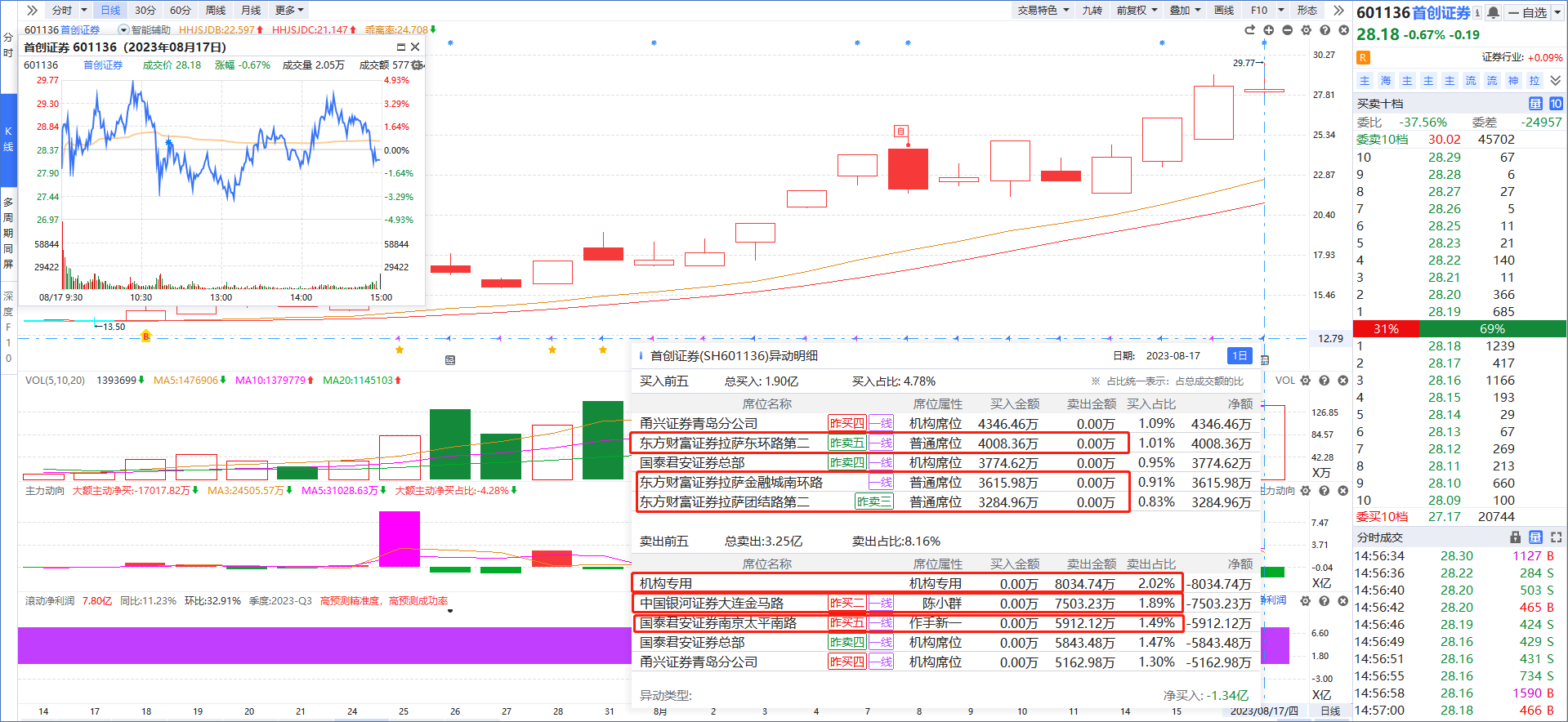Open the 叠加 overlay dropdown
The image size is (1568, 722).
pyautogui.click(x=1185, y=10)
